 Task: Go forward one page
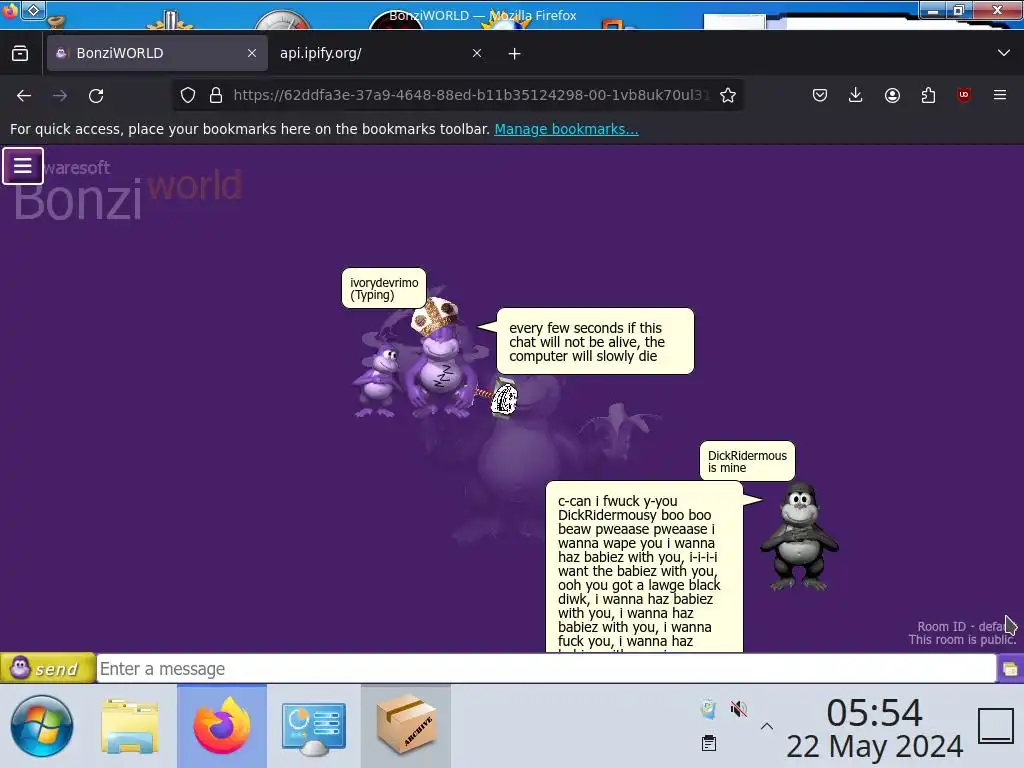(x=60, y=96)
